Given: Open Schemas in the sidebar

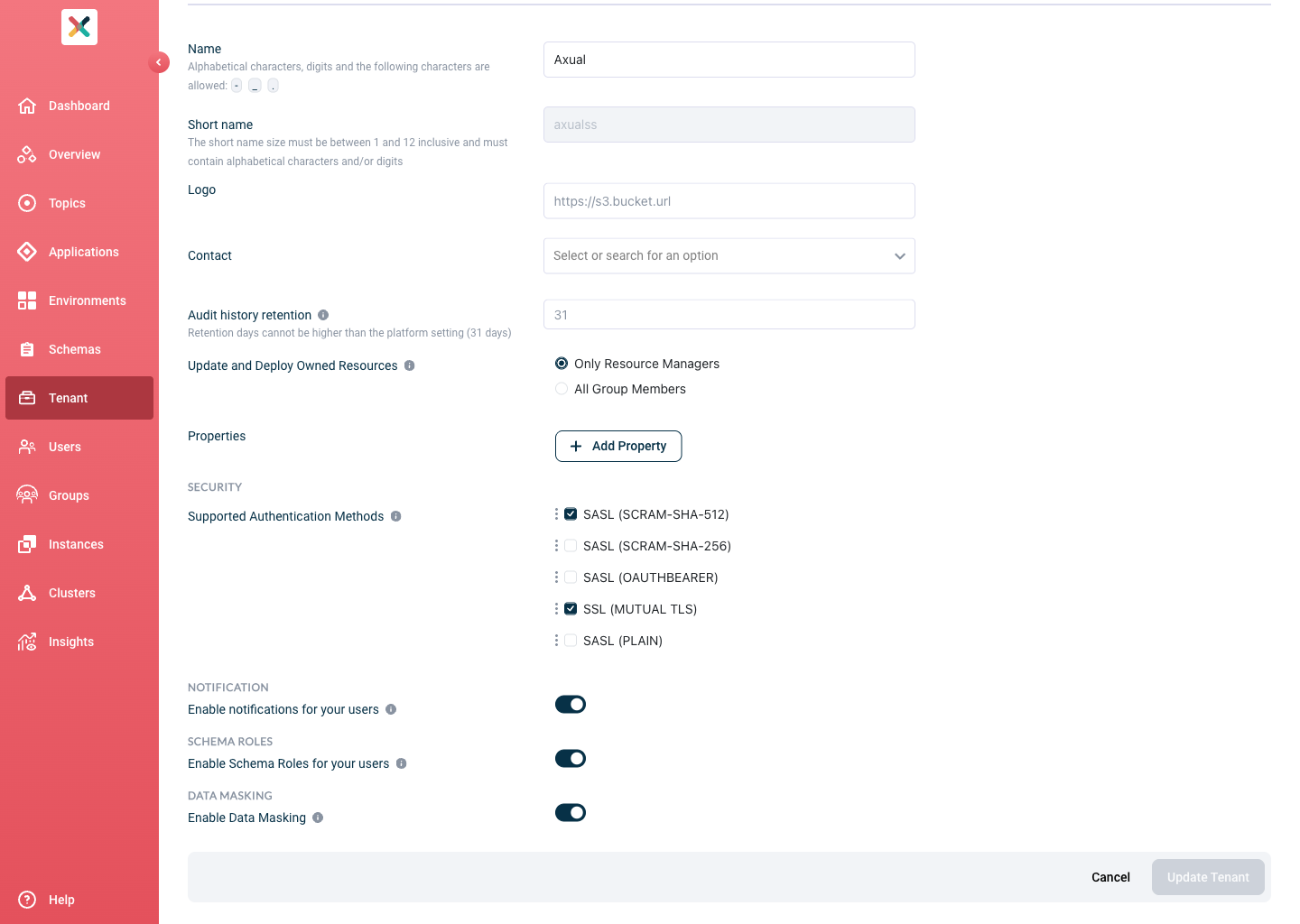Looking at the screenshot, I should 79,349.
